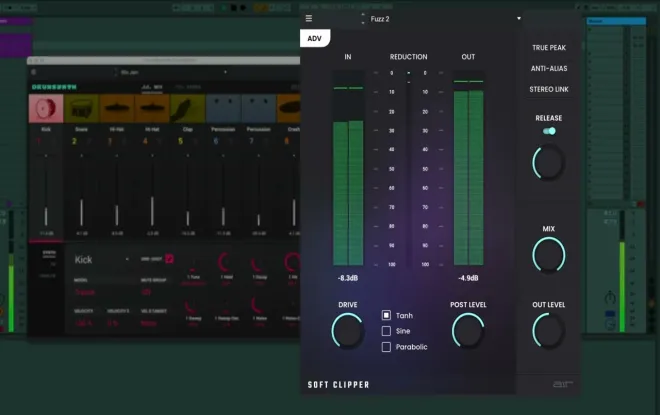
Task: Click the Fuzz 2 preset name
Action: click(380, 19)
